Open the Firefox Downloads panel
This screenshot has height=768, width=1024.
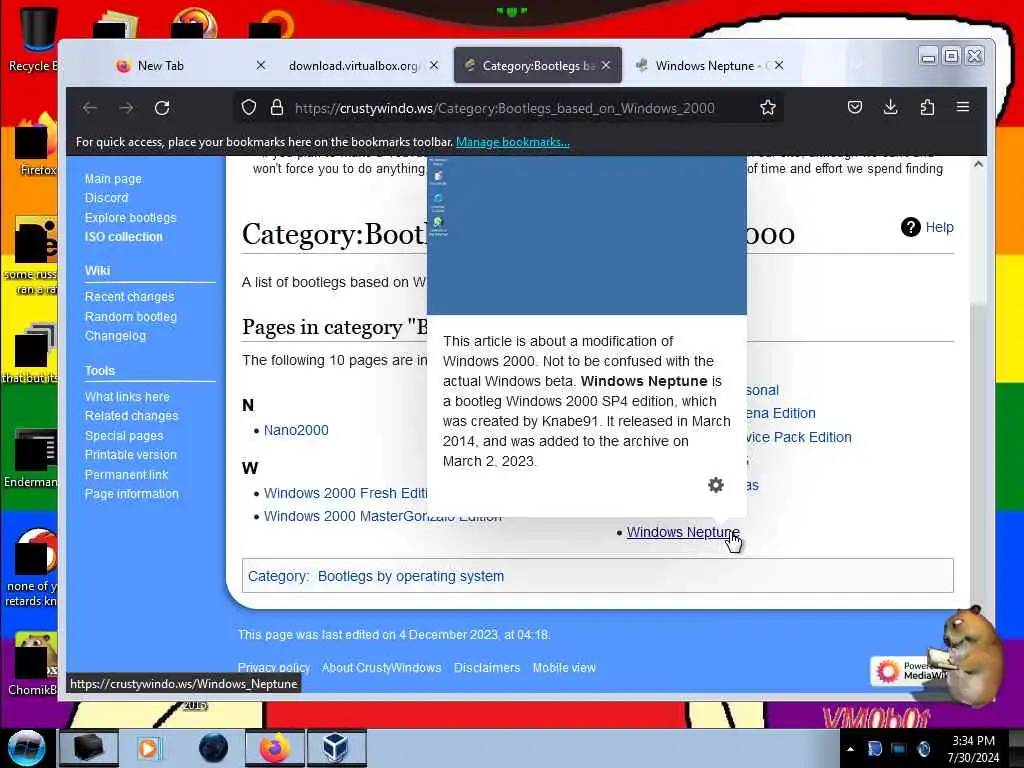coord(890,107)
